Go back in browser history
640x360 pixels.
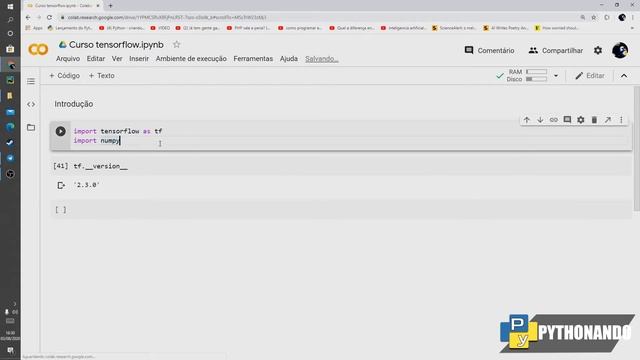point(28,17)
